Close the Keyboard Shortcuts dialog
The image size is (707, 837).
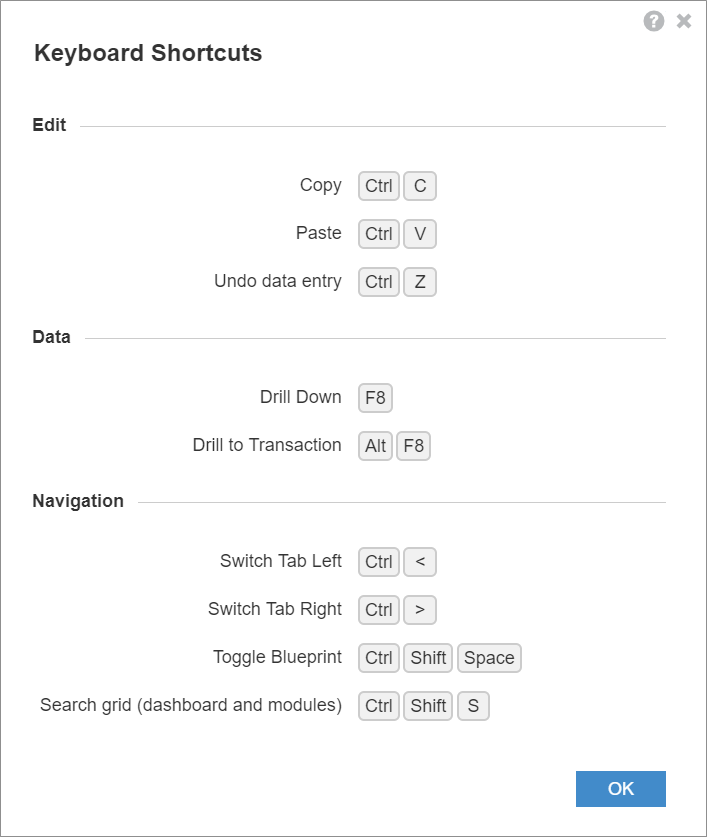pyautogui.click(x=684, y=21)
